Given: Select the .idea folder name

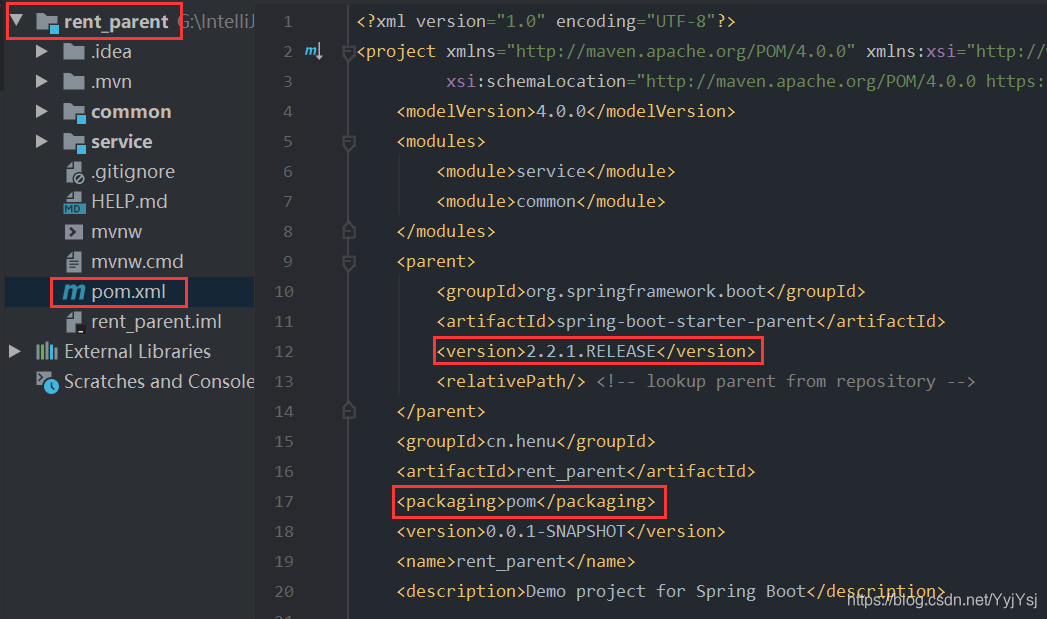Looking at the screenshot, I should click(111, 51).
